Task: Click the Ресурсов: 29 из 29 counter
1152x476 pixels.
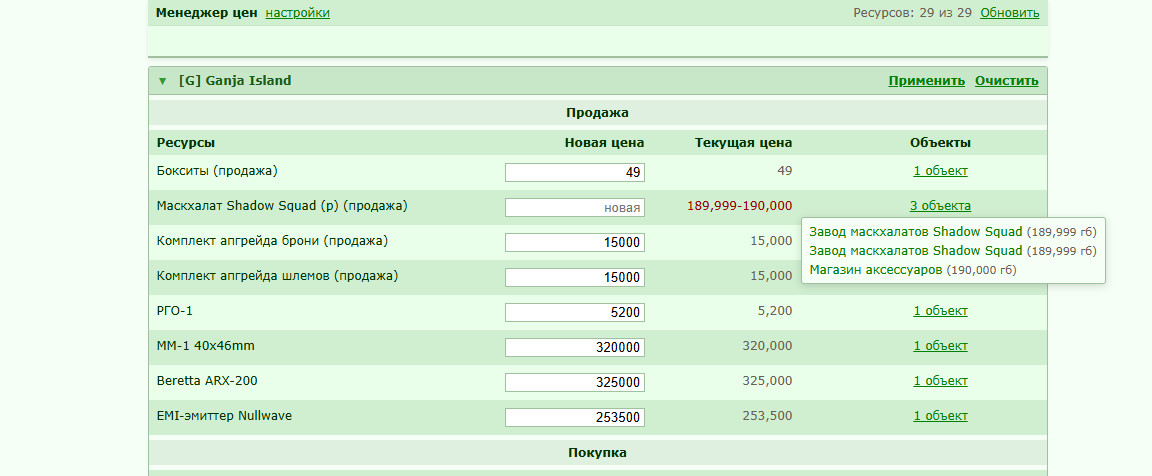Action: pyautogui.click(x=912, y=12)
